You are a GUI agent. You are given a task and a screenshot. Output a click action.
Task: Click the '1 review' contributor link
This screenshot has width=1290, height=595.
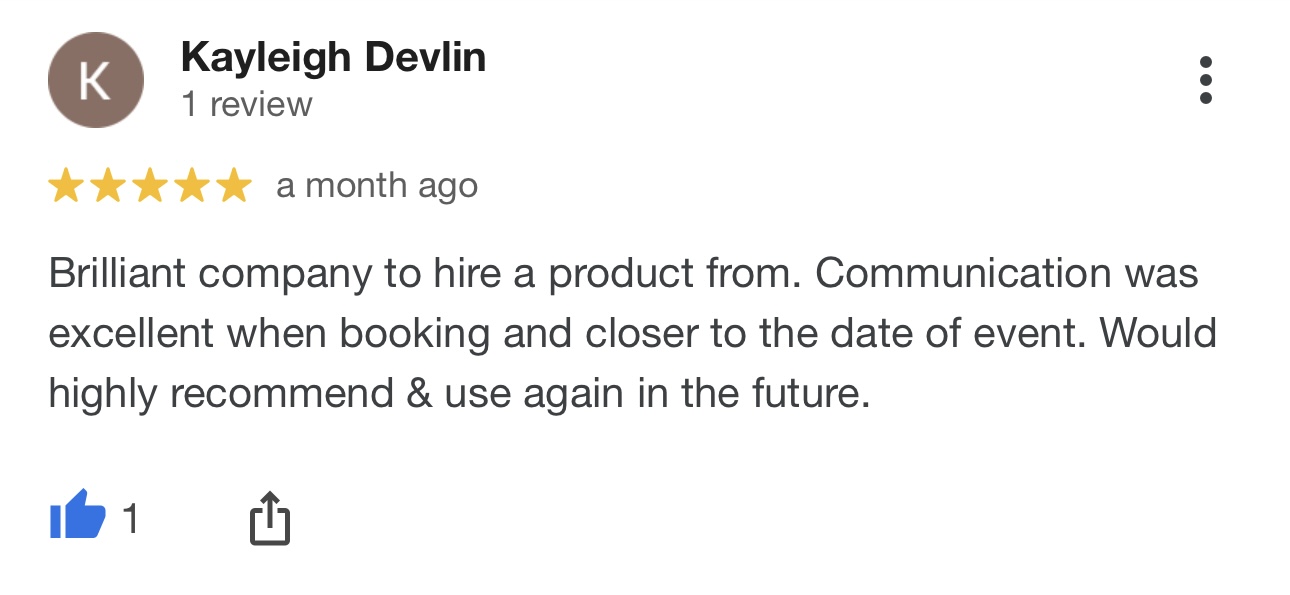(247, 104)
